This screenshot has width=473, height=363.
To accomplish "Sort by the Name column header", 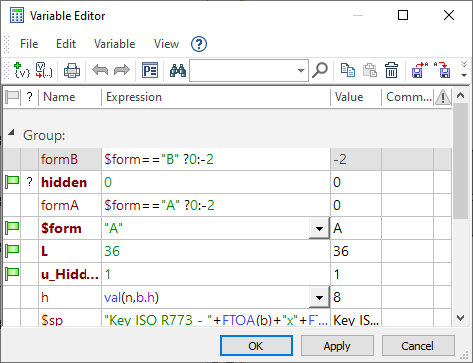I will [70, 97].
